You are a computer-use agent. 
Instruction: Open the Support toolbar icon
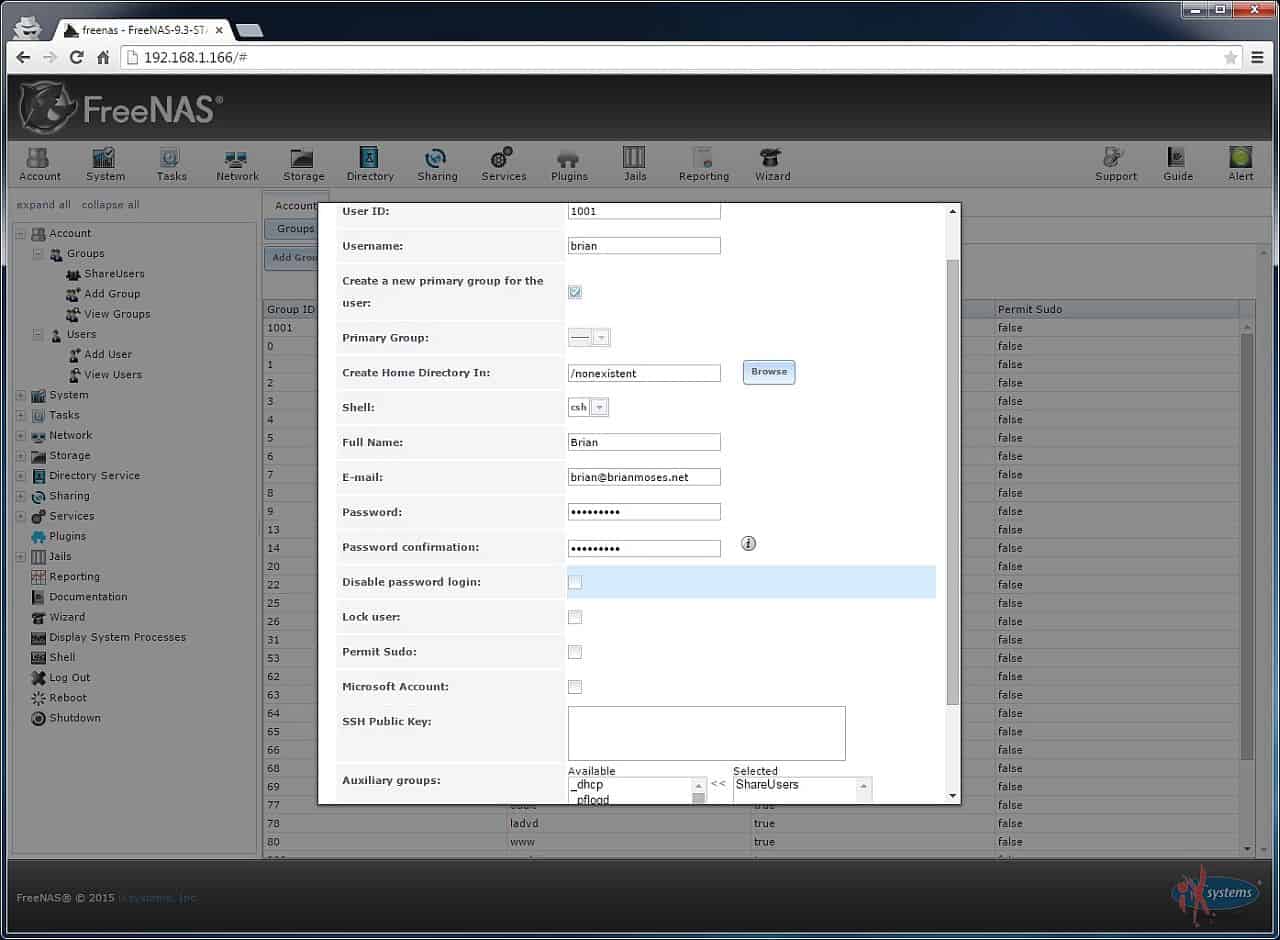coord(1115,164)
